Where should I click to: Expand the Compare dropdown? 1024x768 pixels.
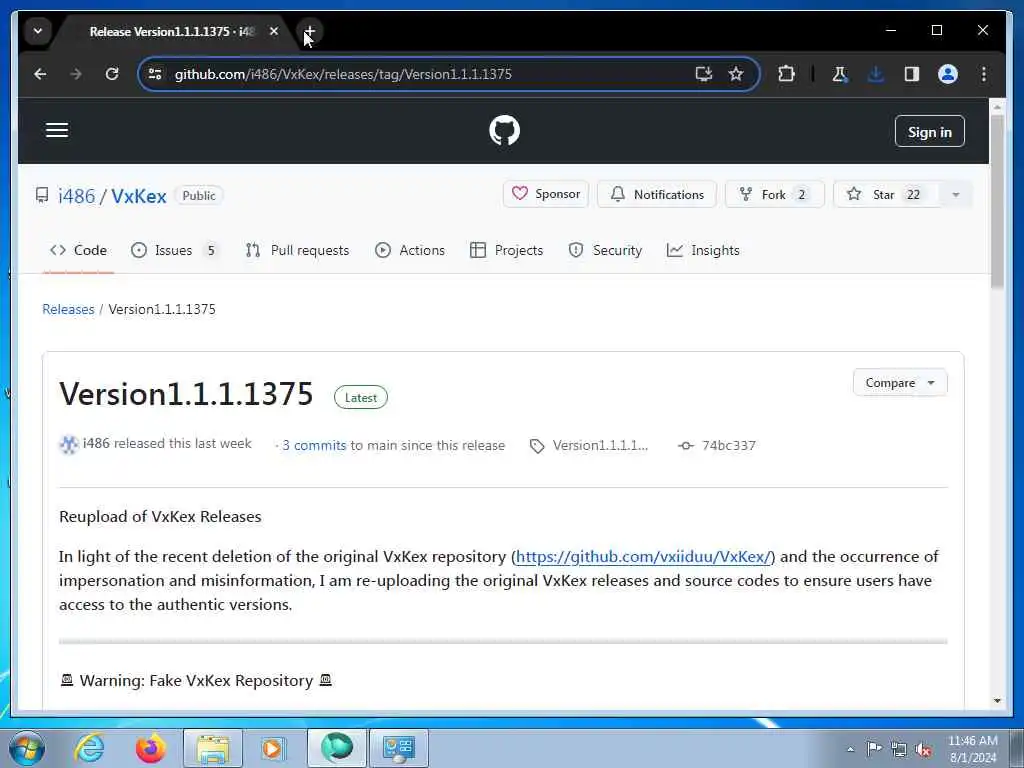tap(900, 383)
